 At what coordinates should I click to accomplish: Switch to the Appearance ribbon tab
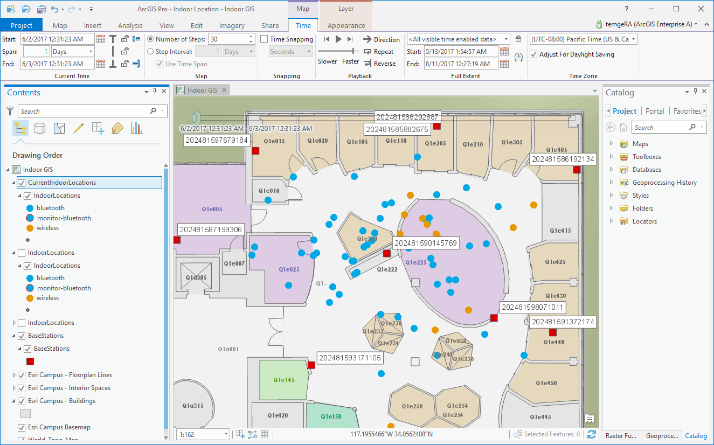tap(346, 26)
